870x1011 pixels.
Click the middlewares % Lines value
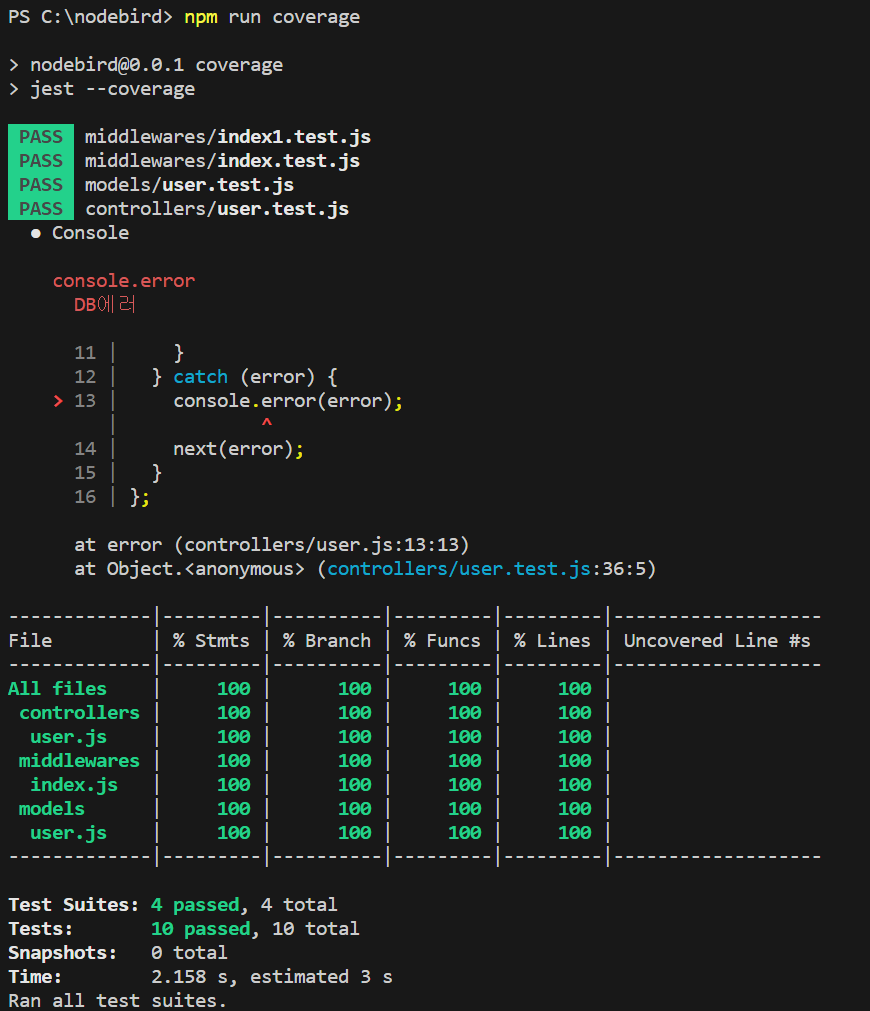[x=575, y=761]
